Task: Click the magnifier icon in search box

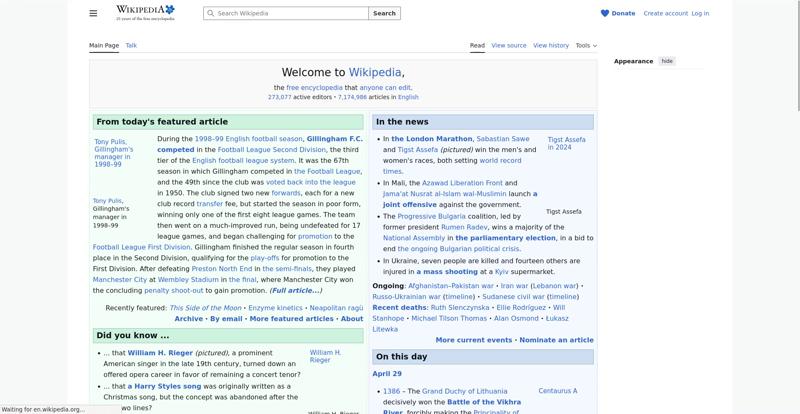Action: (x=210, y=13)
